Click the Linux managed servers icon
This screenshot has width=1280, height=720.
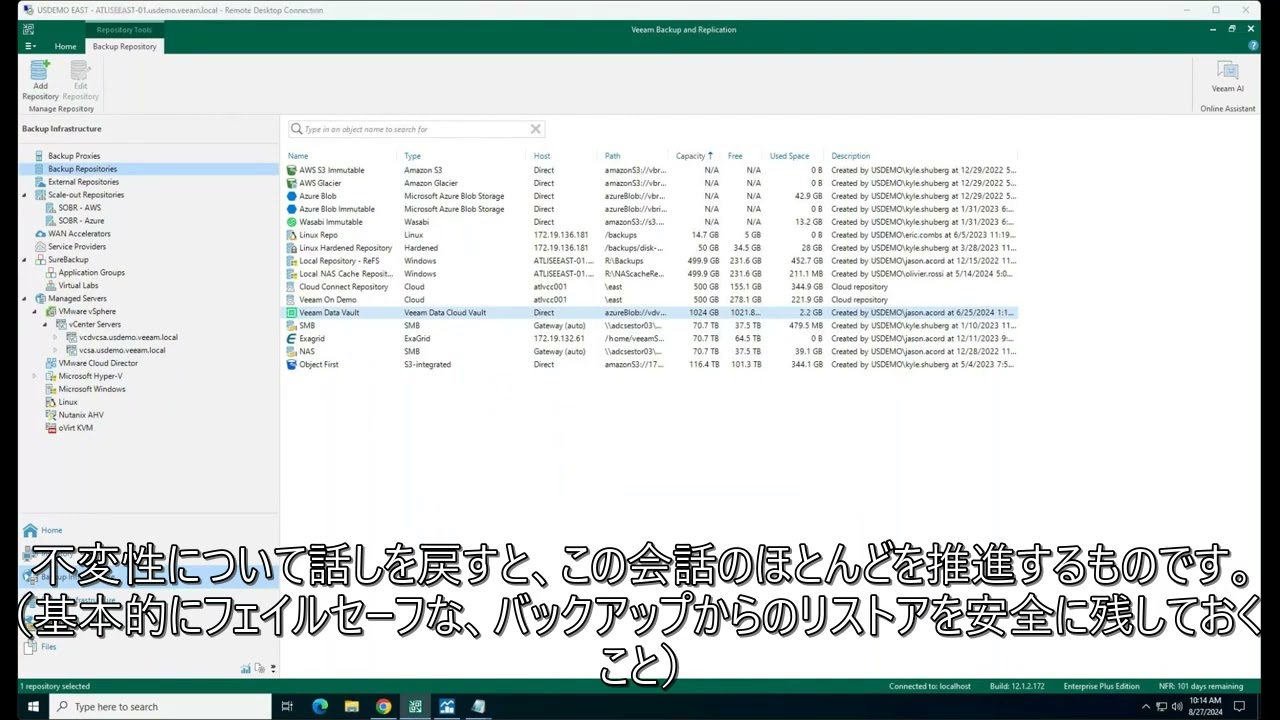[x=50, y=402]
